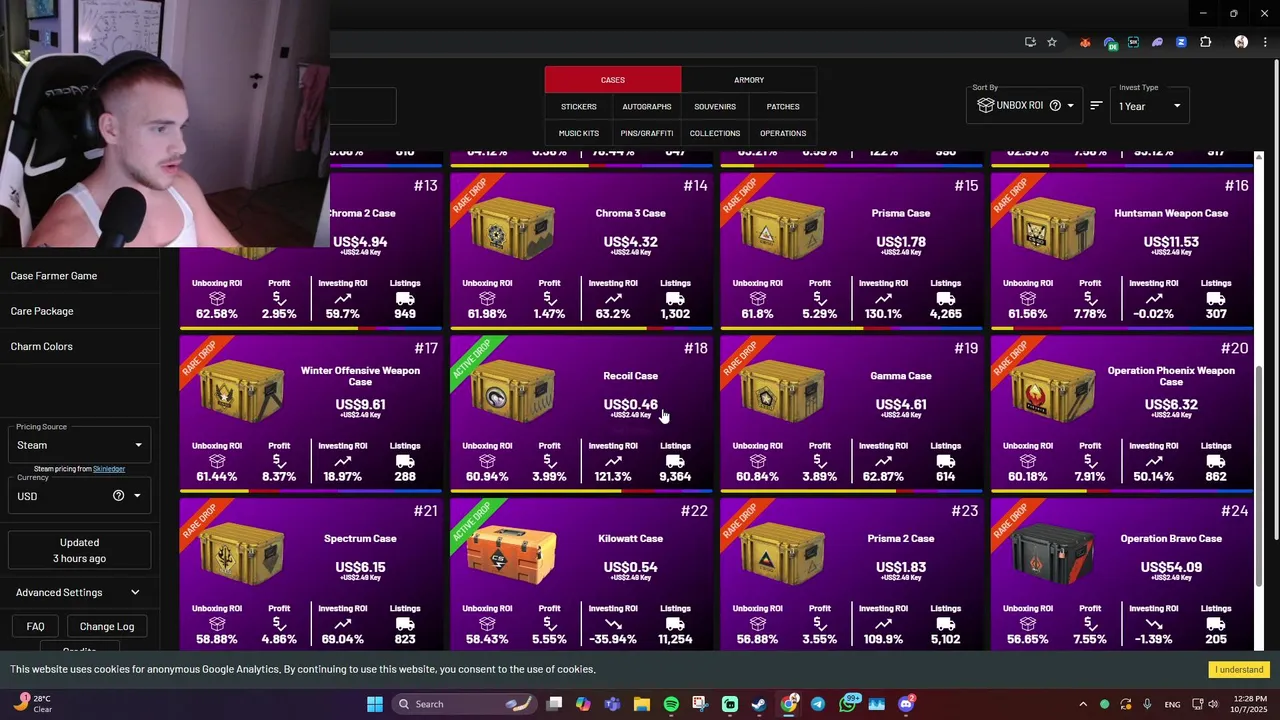The width and height of the screenshot is (1280, 720).
Task: Click the Gamma Case title
Action: (901, 376)
